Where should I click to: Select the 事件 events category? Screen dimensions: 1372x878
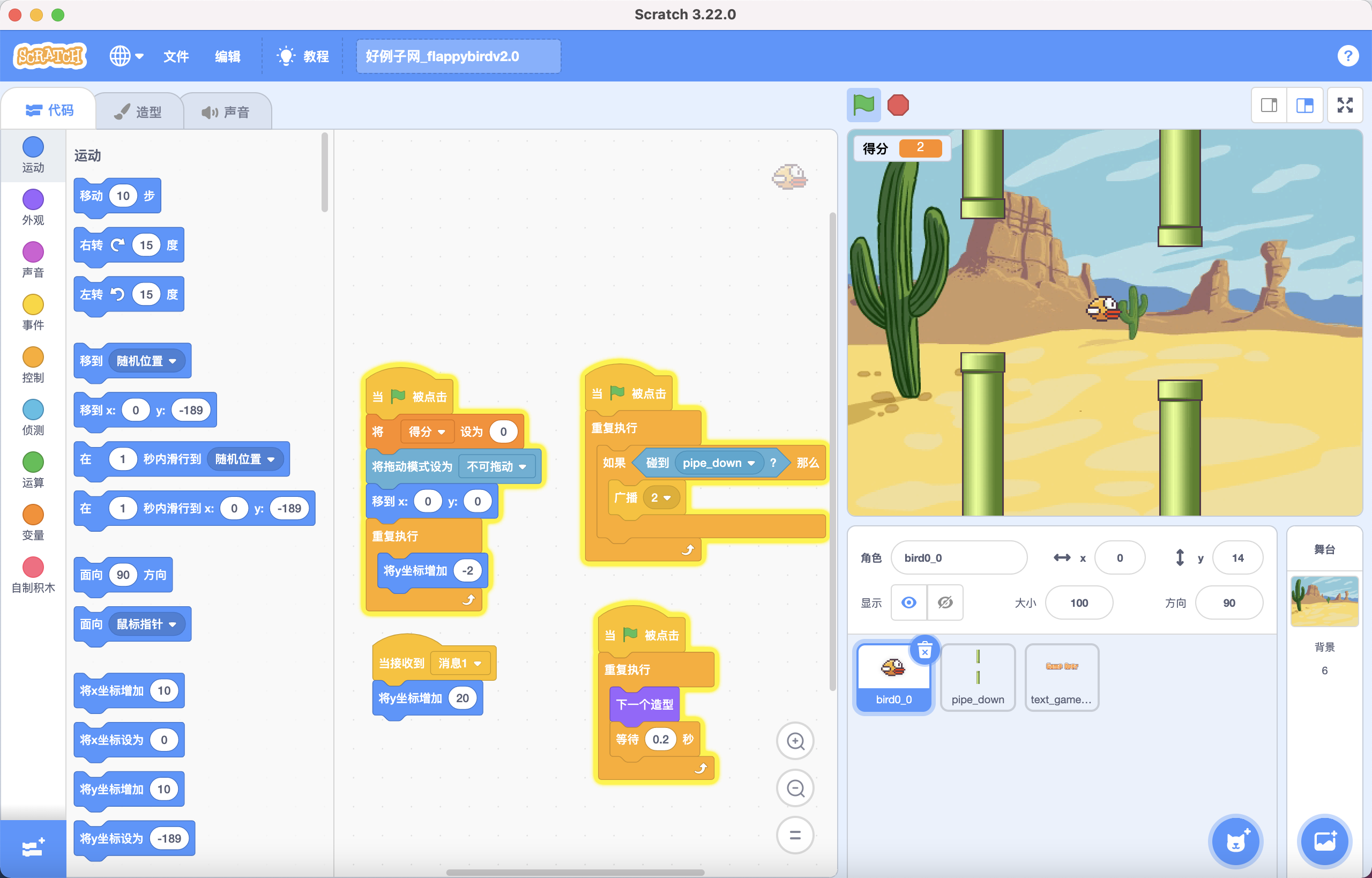pos(33,312)
